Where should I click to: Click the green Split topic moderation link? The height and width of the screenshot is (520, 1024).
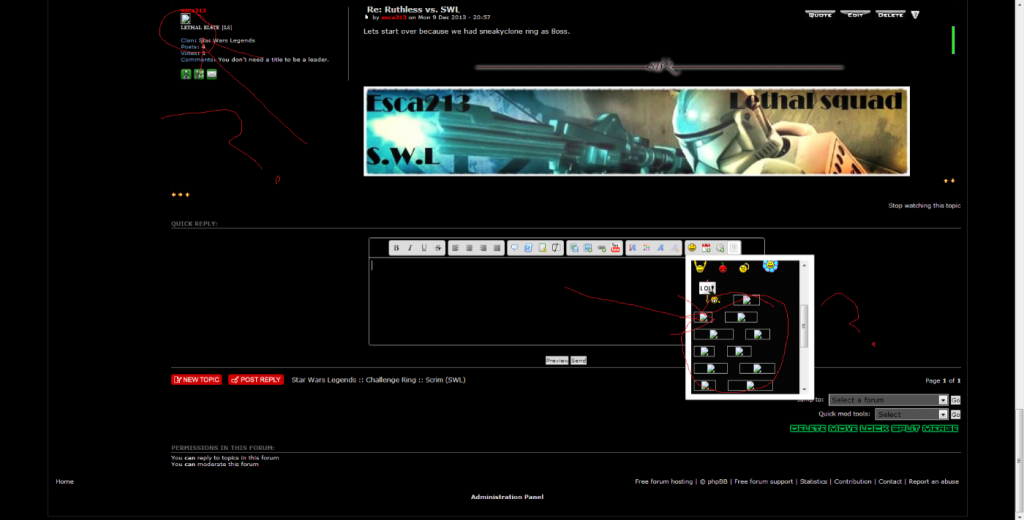906,429
